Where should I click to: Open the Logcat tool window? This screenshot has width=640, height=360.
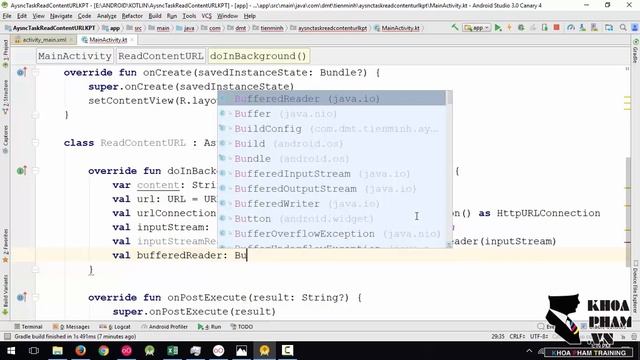point(115,327)
